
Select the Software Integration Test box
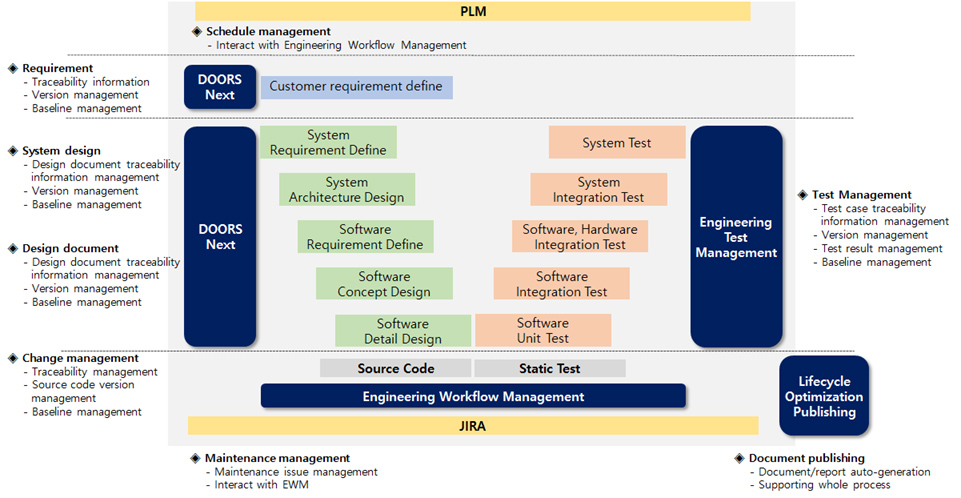pos(561,284)
